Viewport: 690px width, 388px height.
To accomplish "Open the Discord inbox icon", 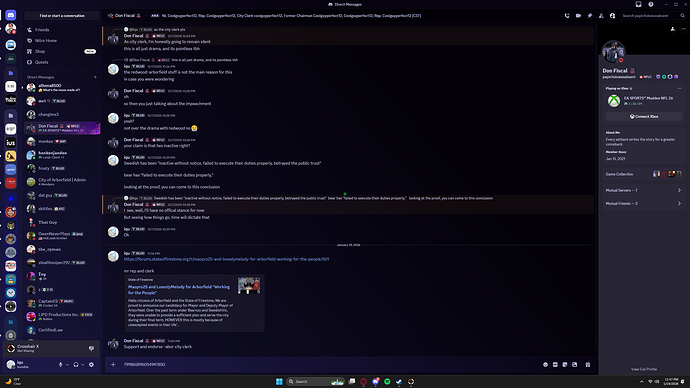I will (639, 4).
